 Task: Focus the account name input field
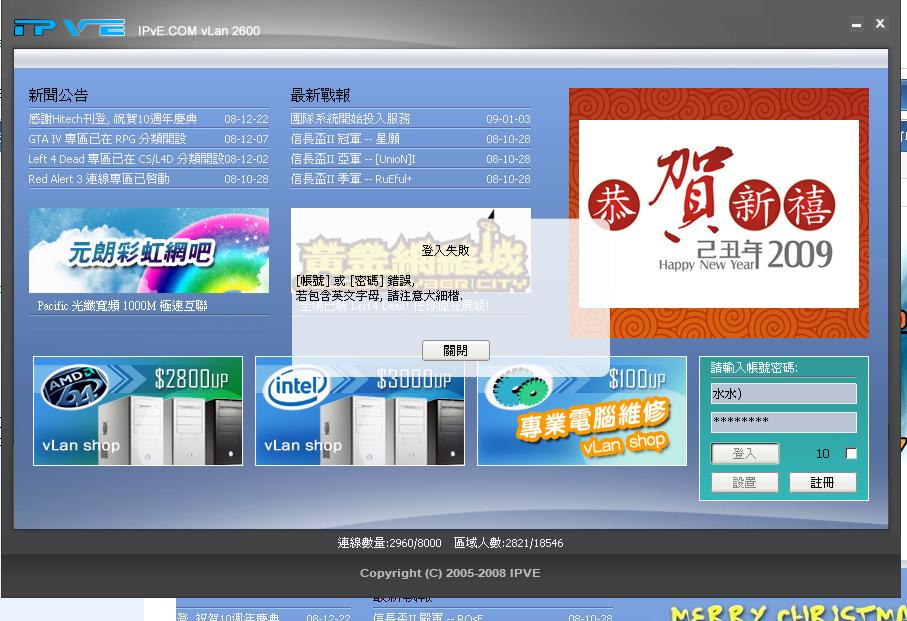point(784,394)
